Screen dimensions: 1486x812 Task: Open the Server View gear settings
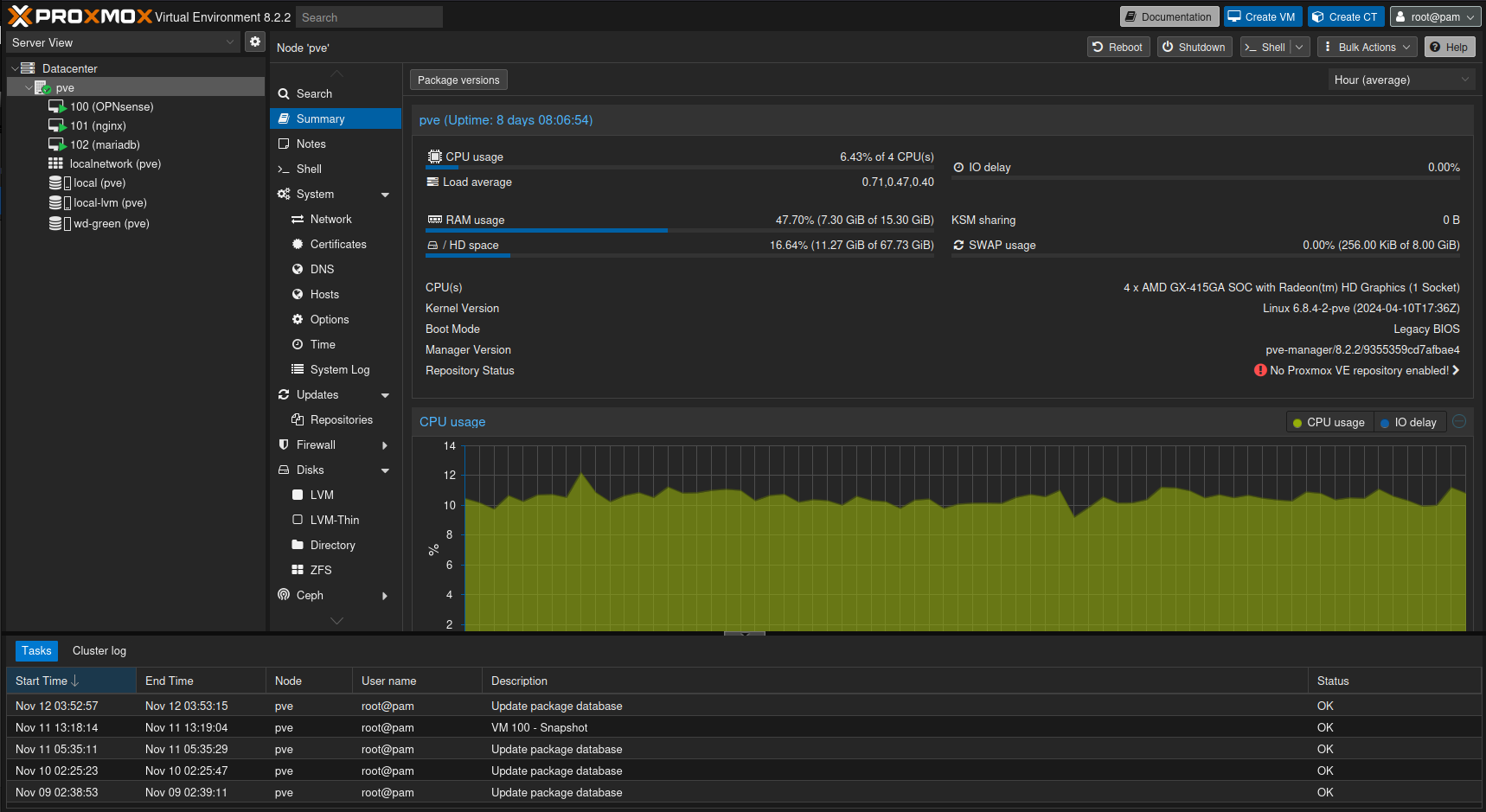tap(255, 42)
